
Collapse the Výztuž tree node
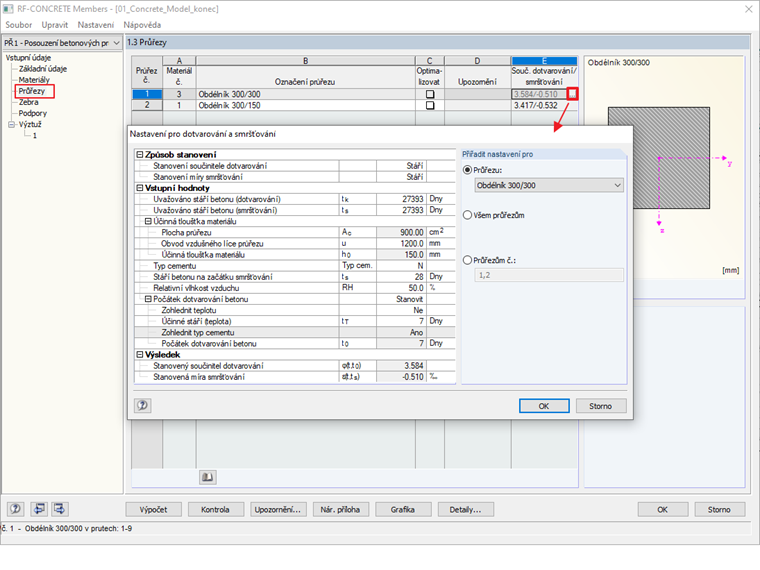point(12,125)
